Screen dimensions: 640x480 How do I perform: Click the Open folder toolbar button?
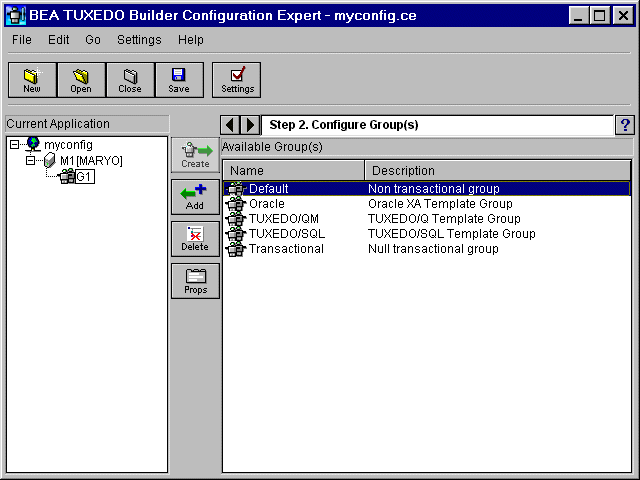(x=81, y=80)
